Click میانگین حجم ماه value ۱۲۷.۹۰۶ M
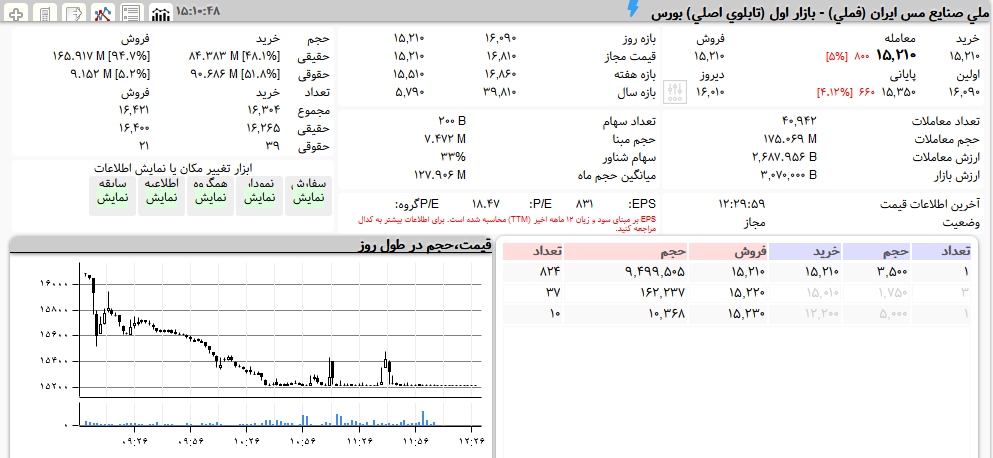This screenshot has height=458, width=993. 440,174
